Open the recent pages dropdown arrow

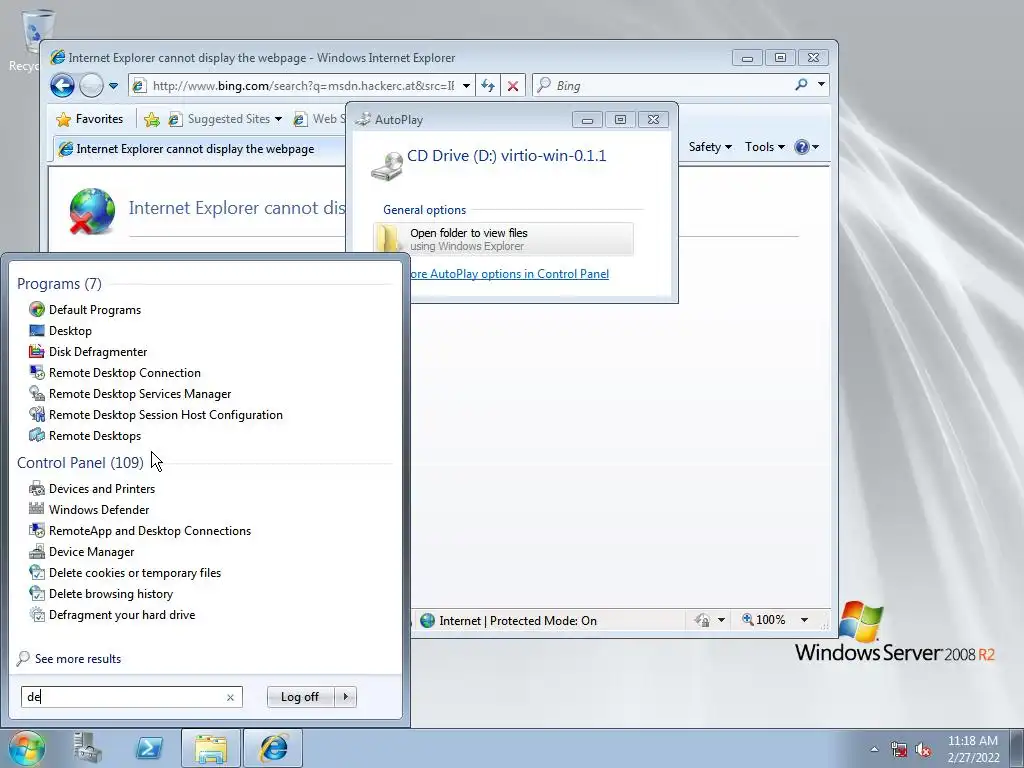click(x=113, y=86)
